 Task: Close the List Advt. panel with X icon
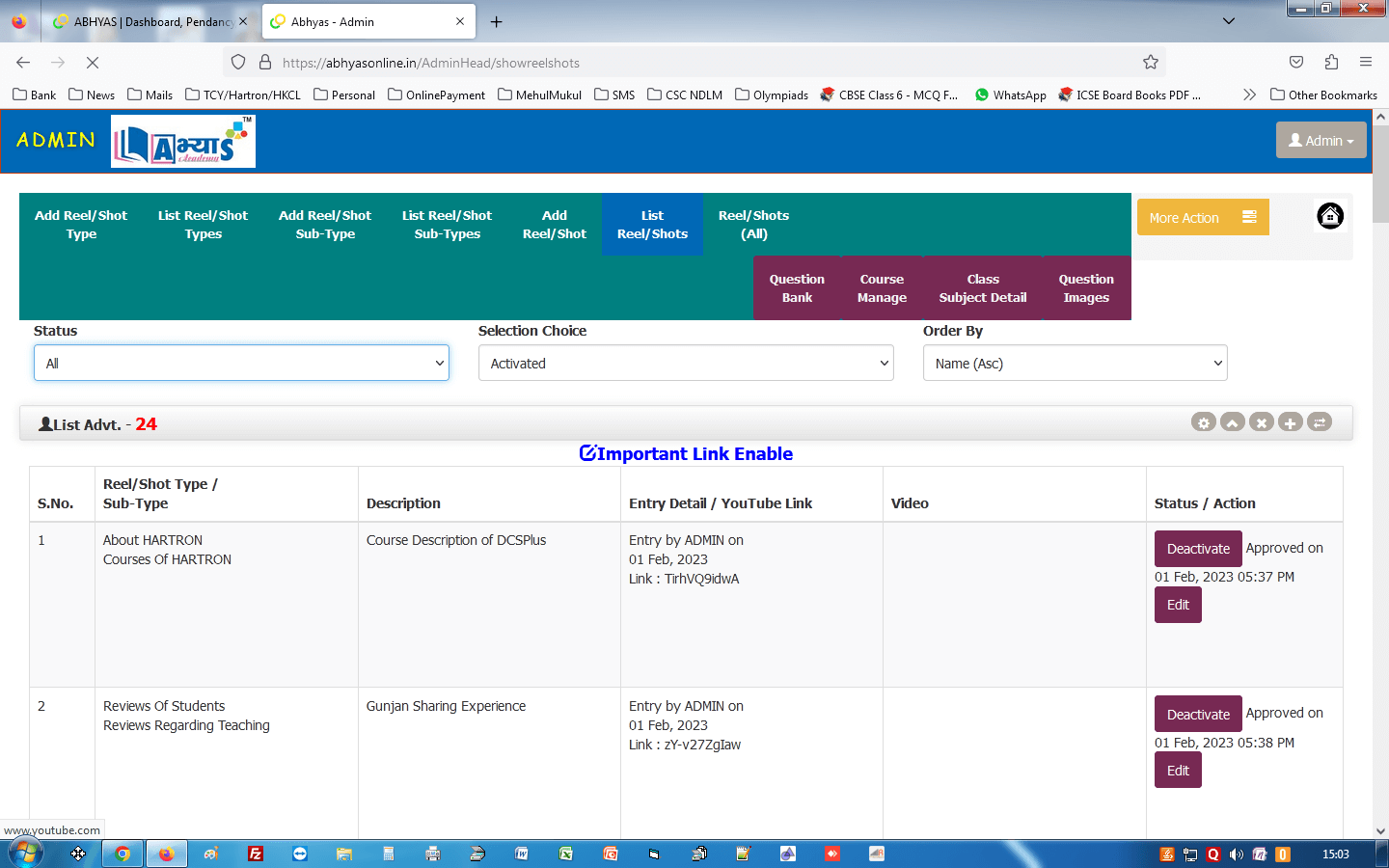1261,422
